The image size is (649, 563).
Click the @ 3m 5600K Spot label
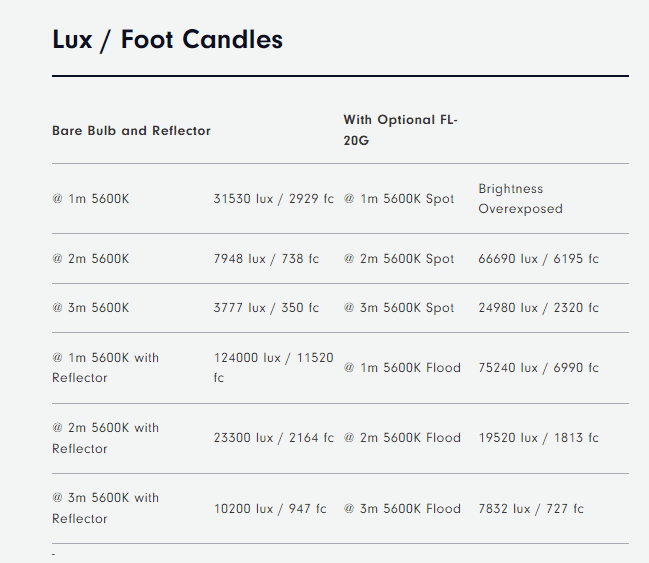point(399,308)
